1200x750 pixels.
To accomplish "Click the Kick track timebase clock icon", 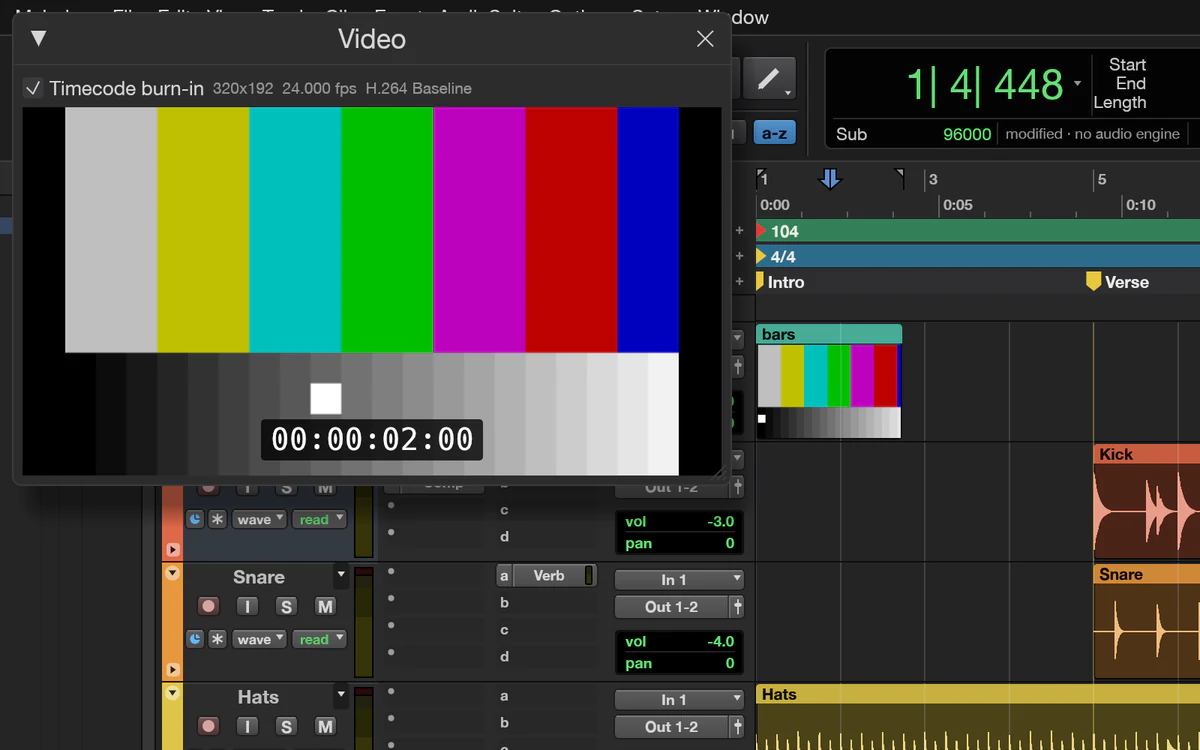I will (195, 520).
